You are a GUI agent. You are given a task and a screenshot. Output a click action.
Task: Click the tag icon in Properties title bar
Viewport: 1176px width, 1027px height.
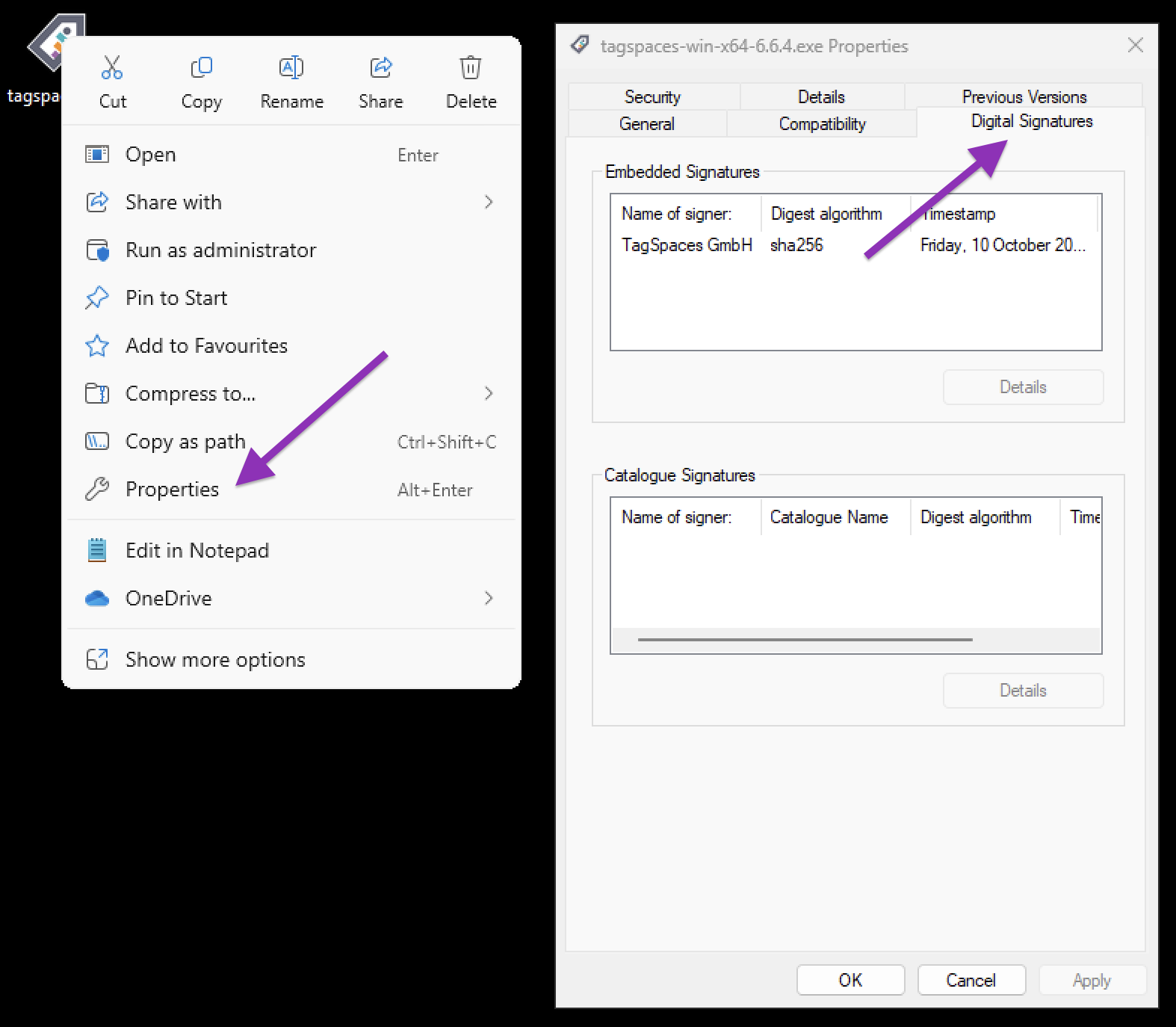tap(580, 45)
